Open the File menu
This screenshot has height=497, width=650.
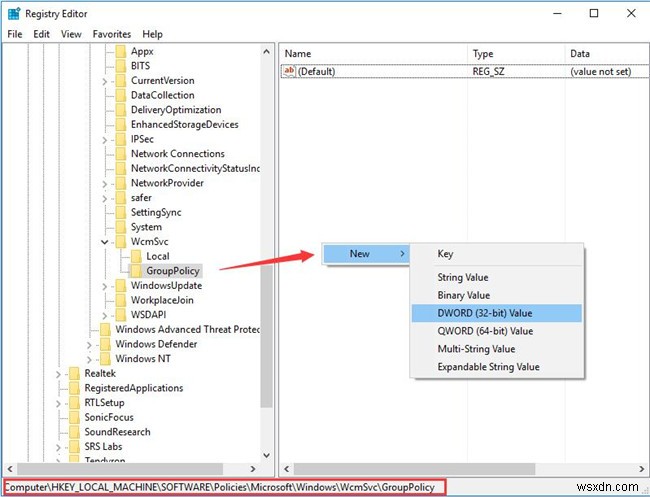[x=15, y=34]
